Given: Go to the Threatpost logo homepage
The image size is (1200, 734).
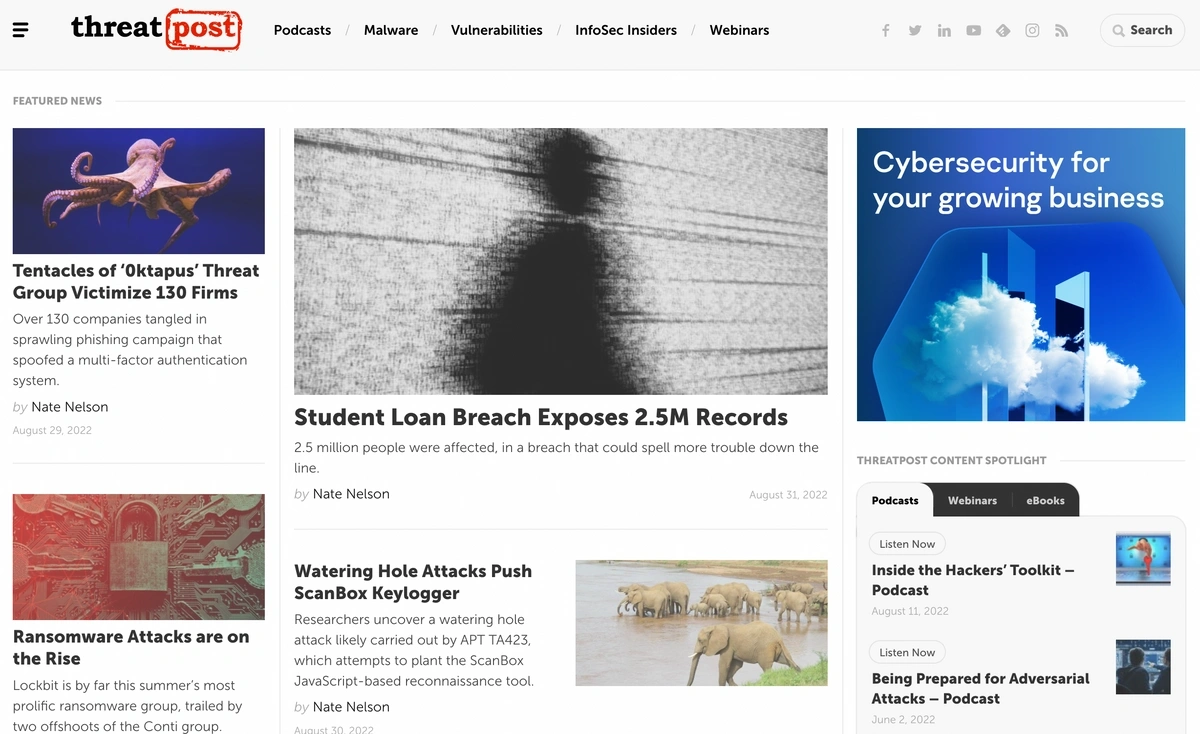Looking at the screenshot, I should click(156, 29).
